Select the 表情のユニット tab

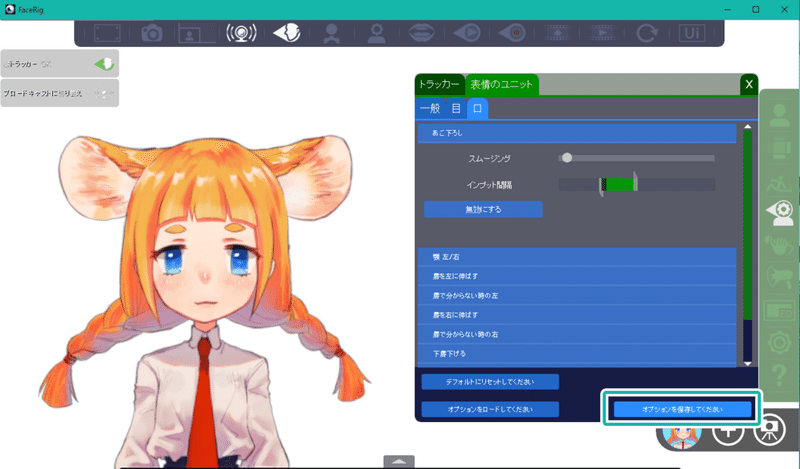click(502, 85)
